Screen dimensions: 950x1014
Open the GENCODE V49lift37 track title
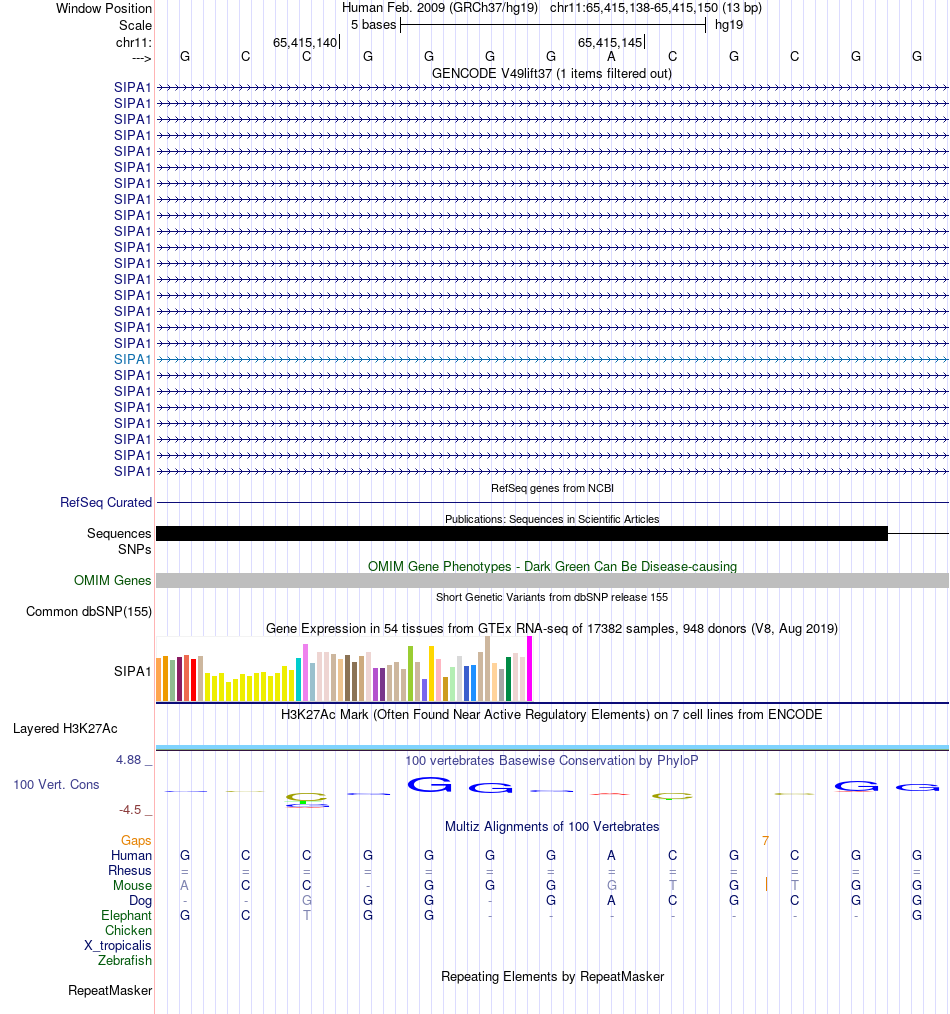(552, 74)
